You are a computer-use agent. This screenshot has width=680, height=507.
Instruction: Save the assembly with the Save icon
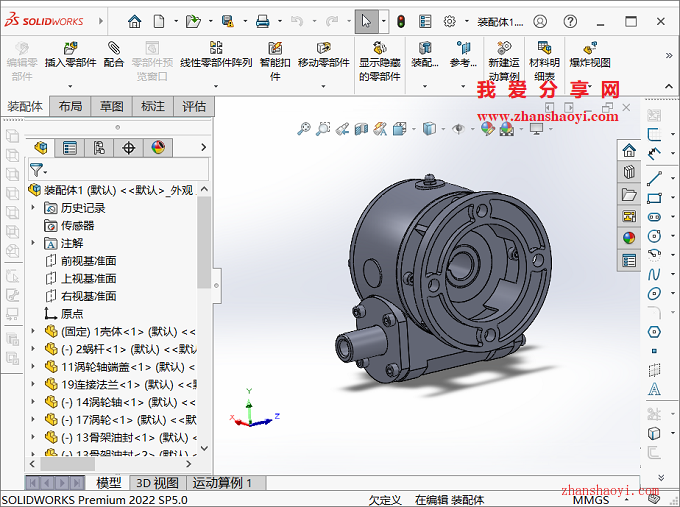click(228, 21)
